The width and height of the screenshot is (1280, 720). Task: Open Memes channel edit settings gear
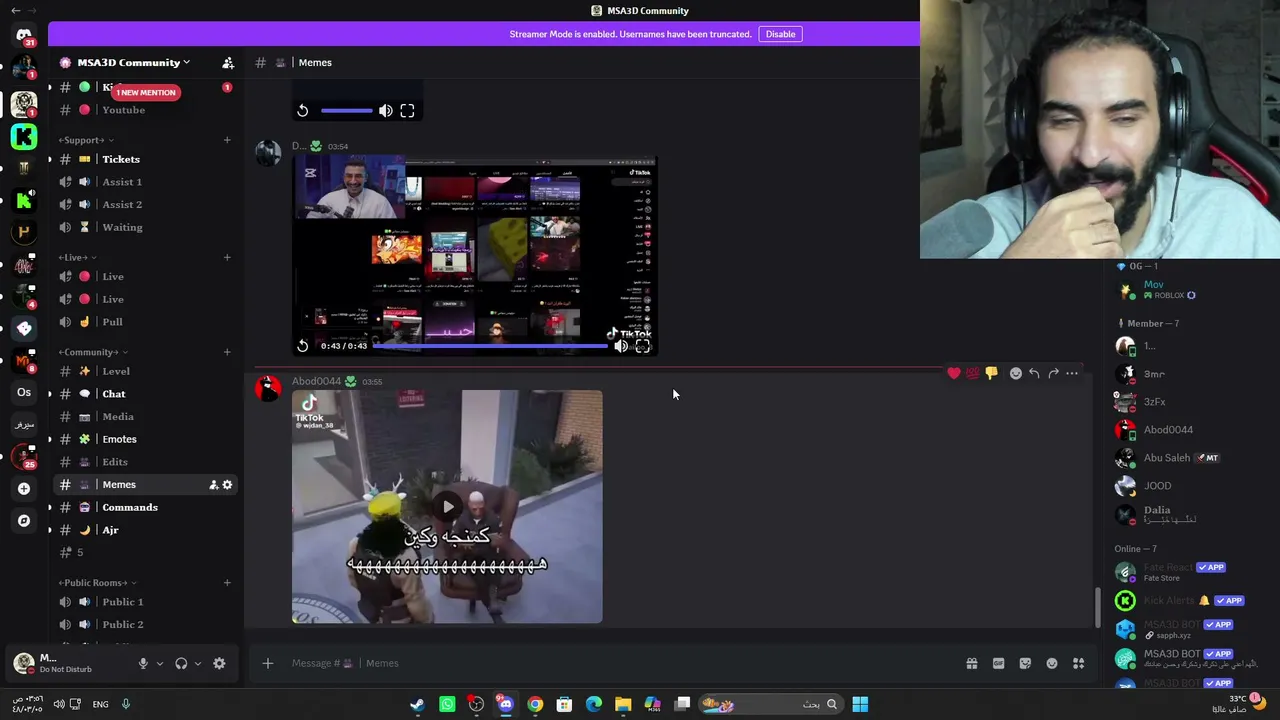(x=227, y=485)
